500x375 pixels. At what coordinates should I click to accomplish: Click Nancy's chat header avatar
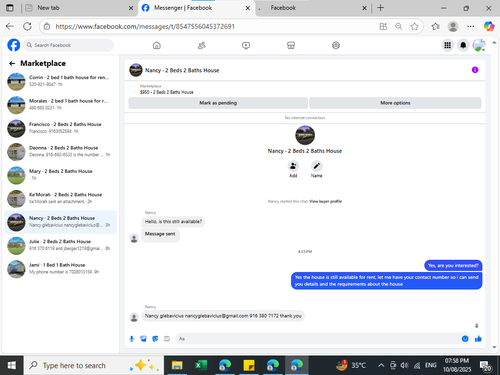pyautogui.click(x=136, y=70)
